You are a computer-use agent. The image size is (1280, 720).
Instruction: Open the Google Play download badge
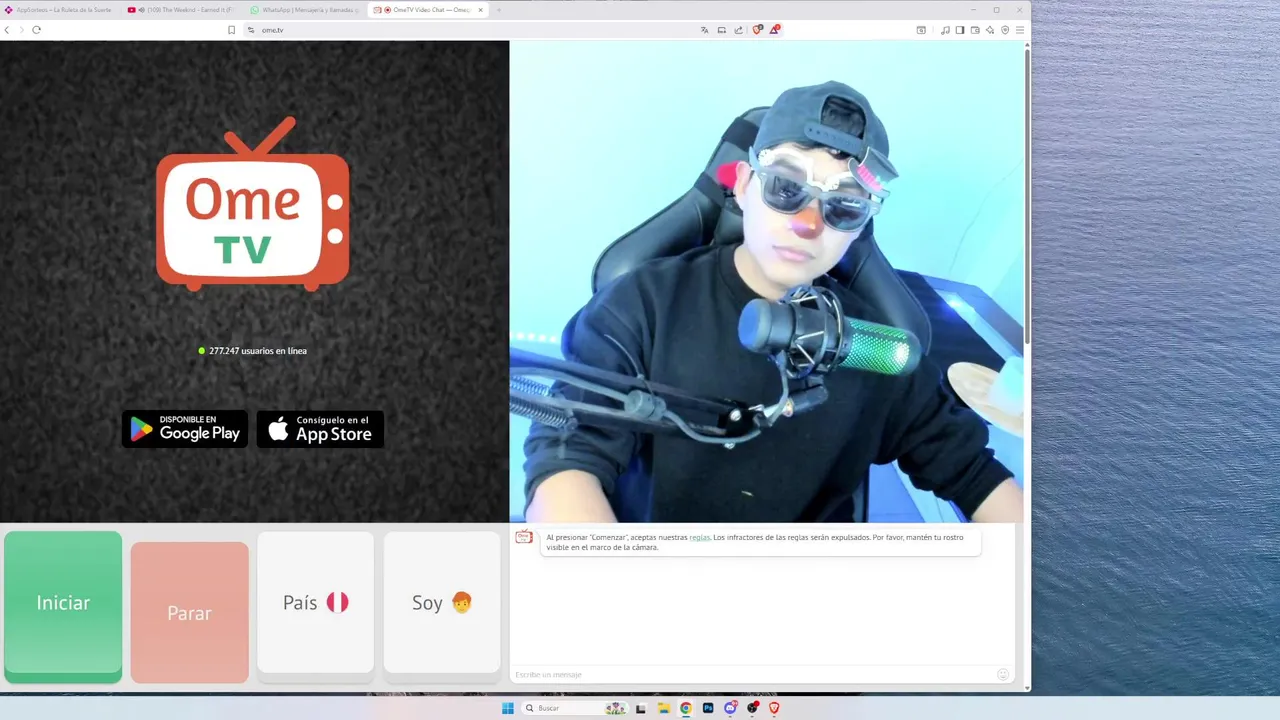pos(185,429)
